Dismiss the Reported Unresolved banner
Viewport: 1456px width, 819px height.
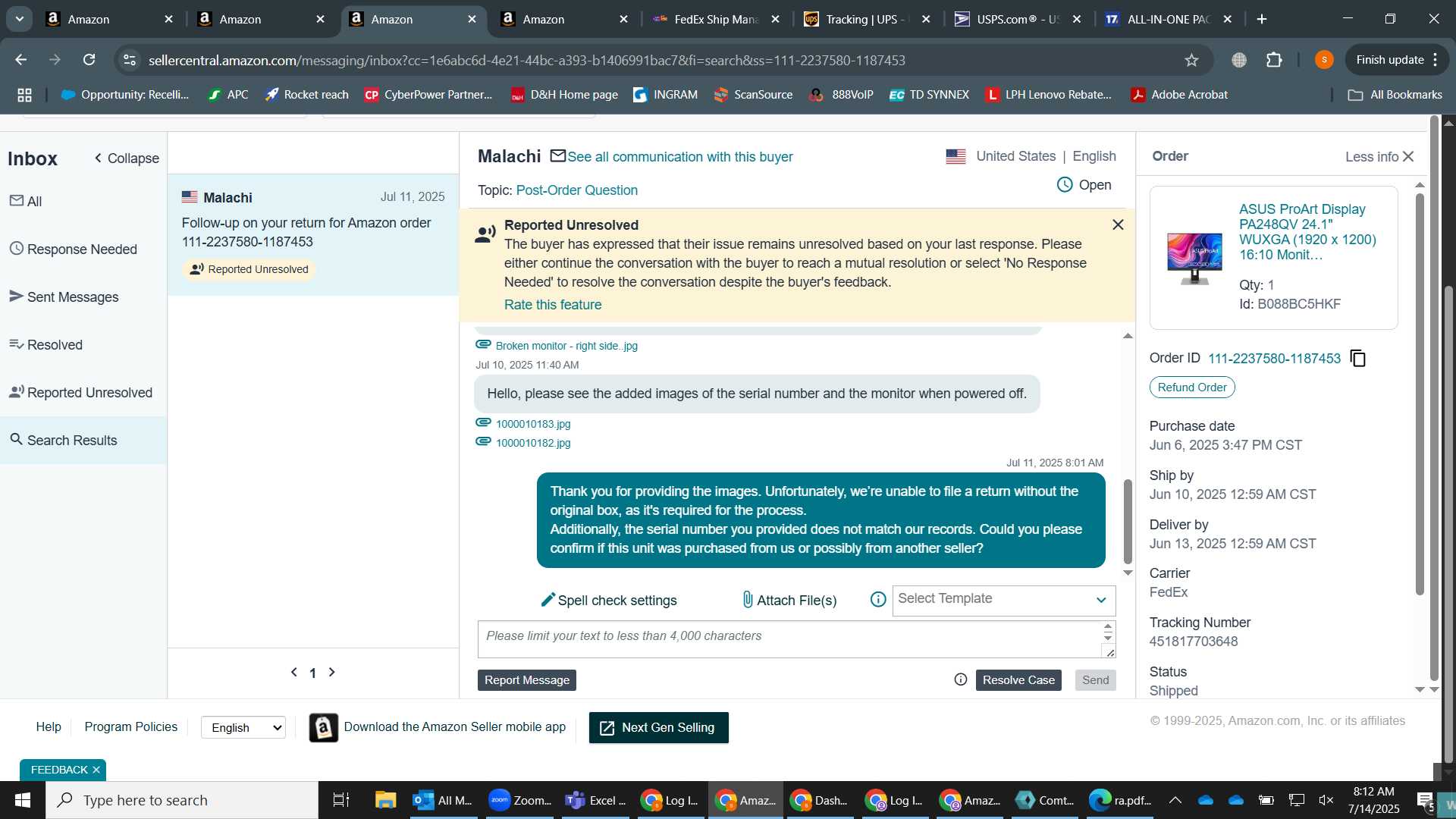[x=1118, y=225]
